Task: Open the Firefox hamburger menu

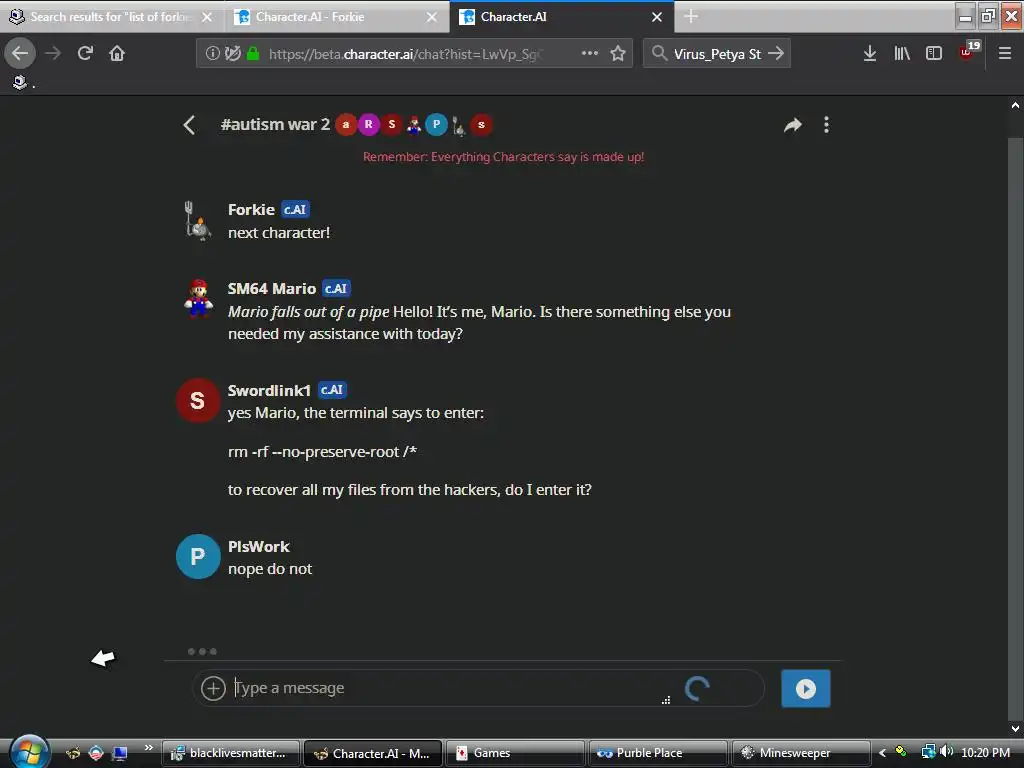Action: (1004, 54)
